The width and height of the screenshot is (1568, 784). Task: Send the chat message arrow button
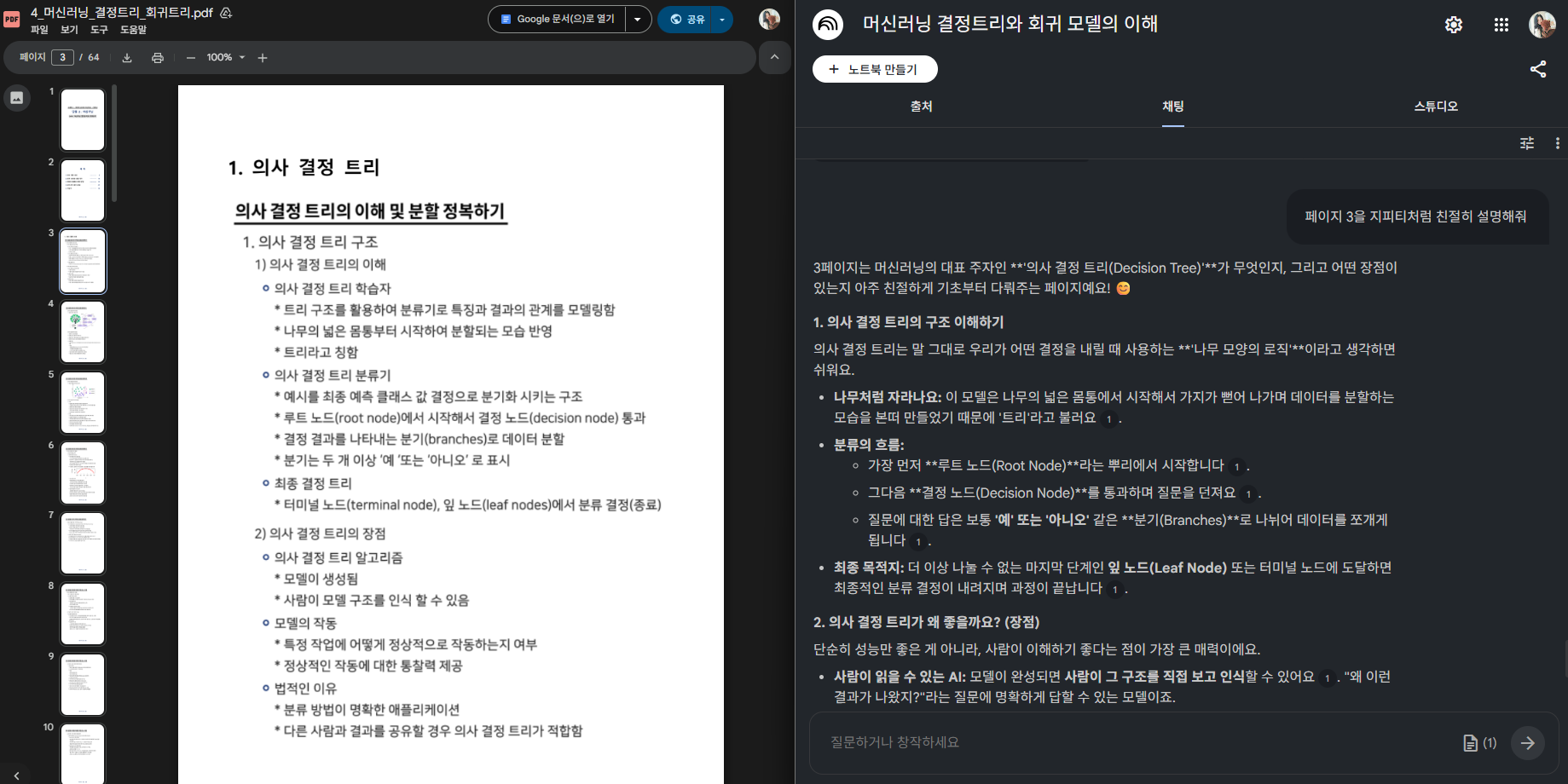tap(1528, 743)
